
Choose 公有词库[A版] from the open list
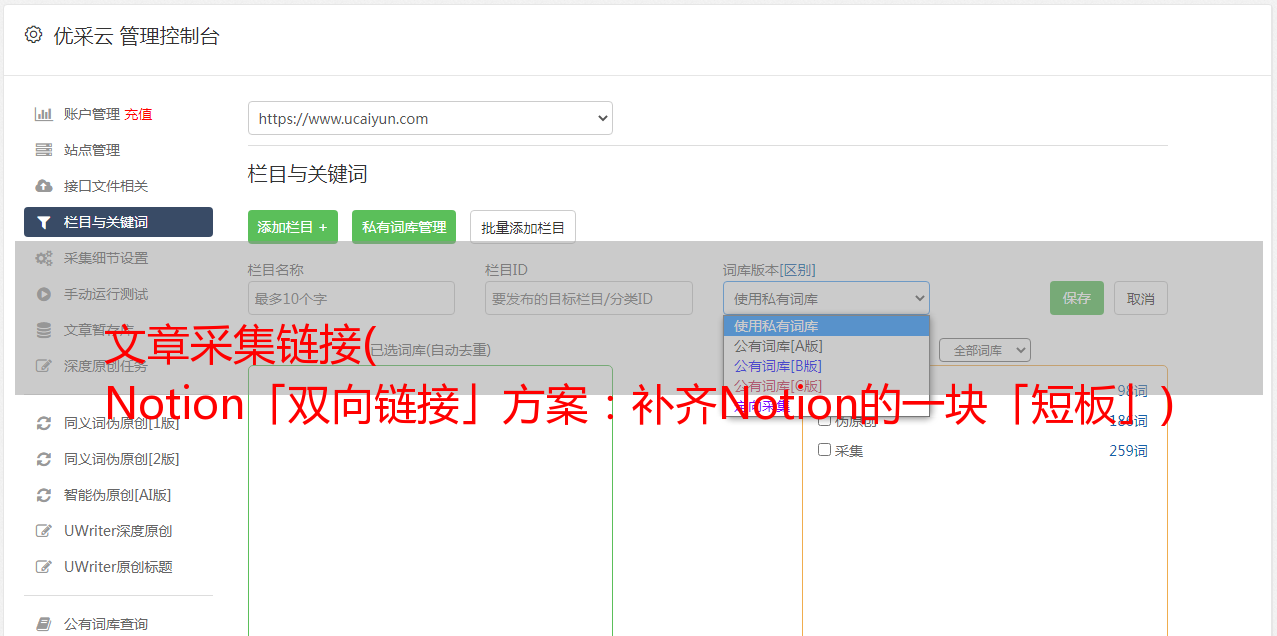coord(778,346)
